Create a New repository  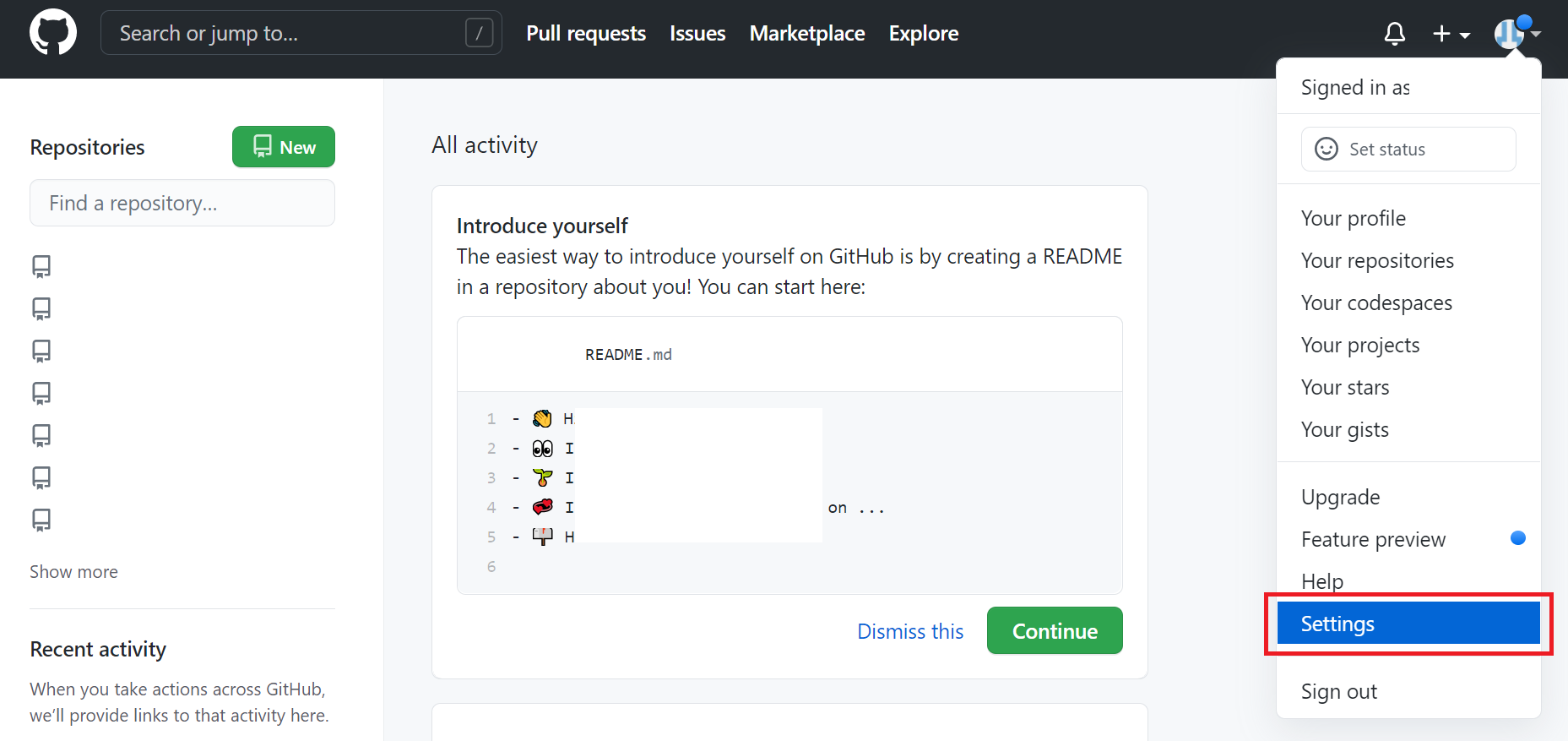pyautogui.click(x=284, y=147)
